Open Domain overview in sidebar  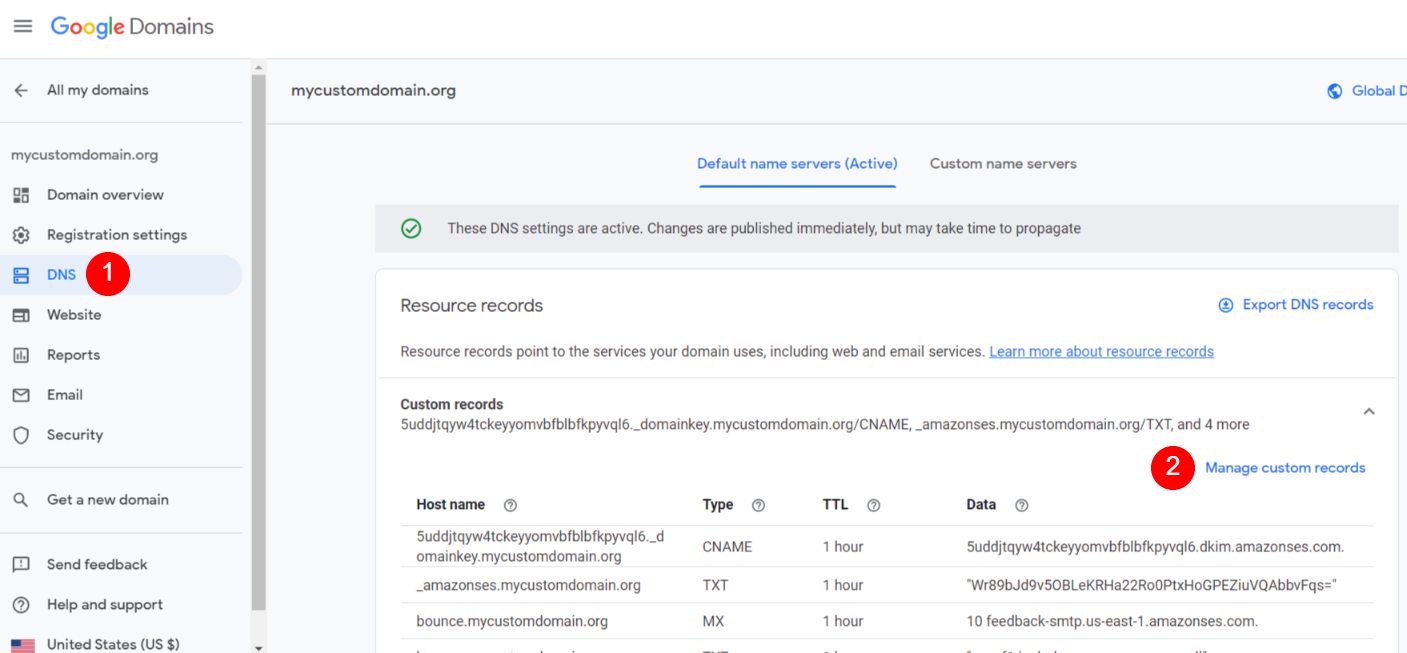point(104,195)
